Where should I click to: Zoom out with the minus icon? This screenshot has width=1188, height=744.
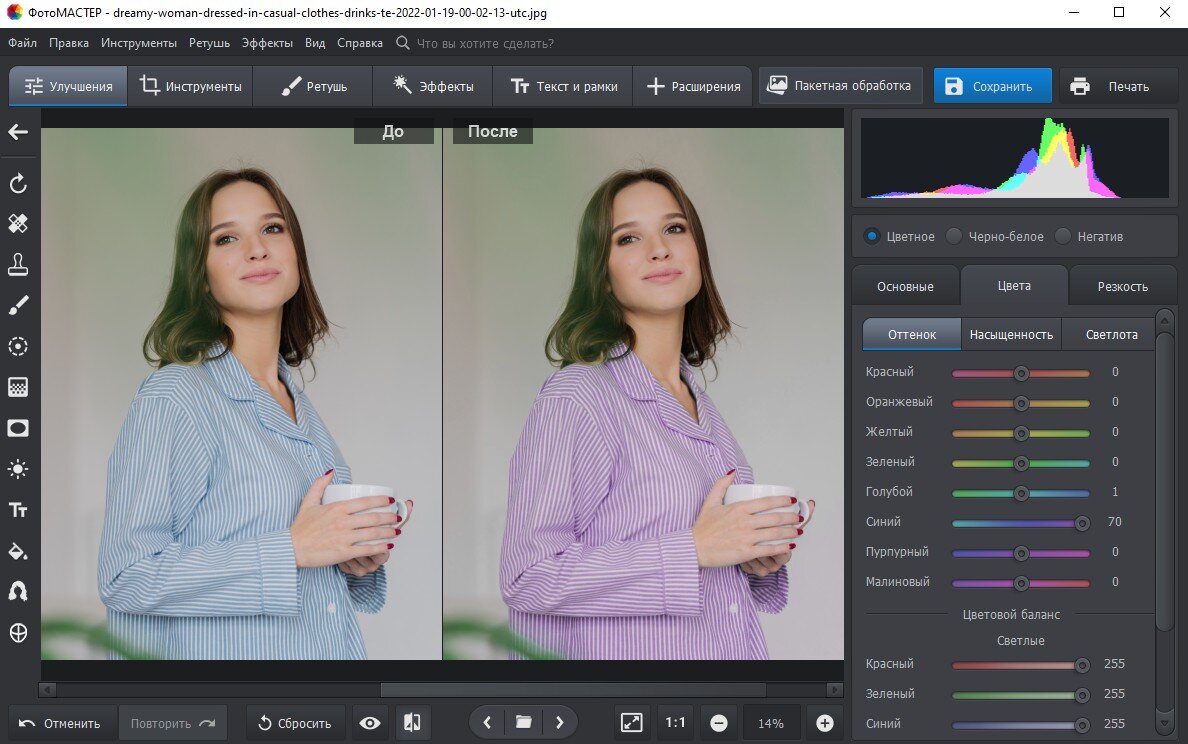coord(719,724)
